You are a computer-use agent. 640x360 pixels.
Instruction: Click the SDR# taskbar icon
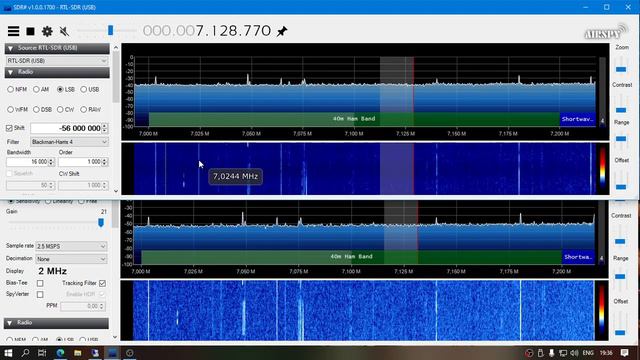(x=112, y=353)
